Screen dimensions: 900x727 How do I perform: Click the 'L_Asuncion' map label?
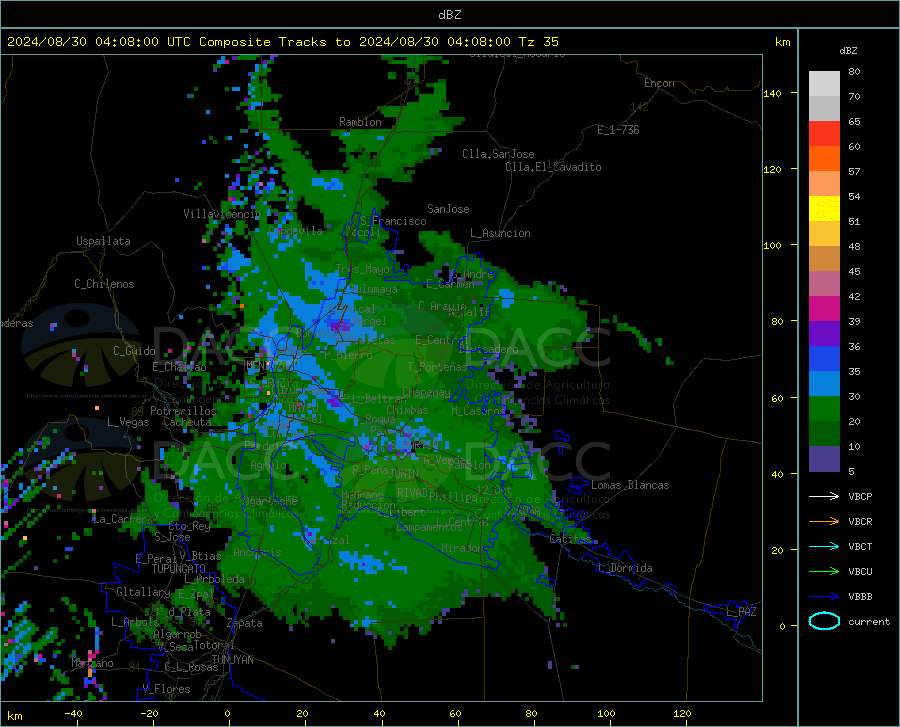pyautogui.click(x=500, y=233)
